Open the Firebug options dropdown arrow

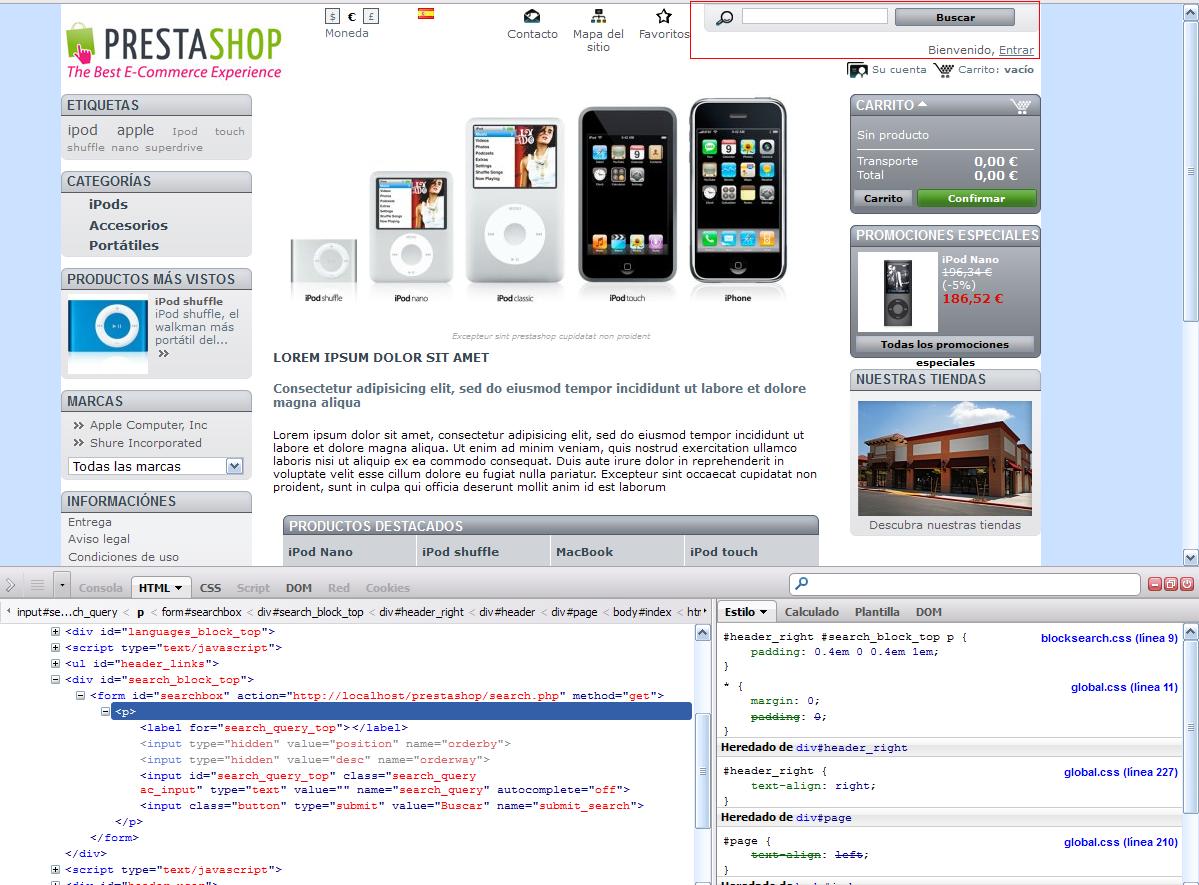pos(62,586)
